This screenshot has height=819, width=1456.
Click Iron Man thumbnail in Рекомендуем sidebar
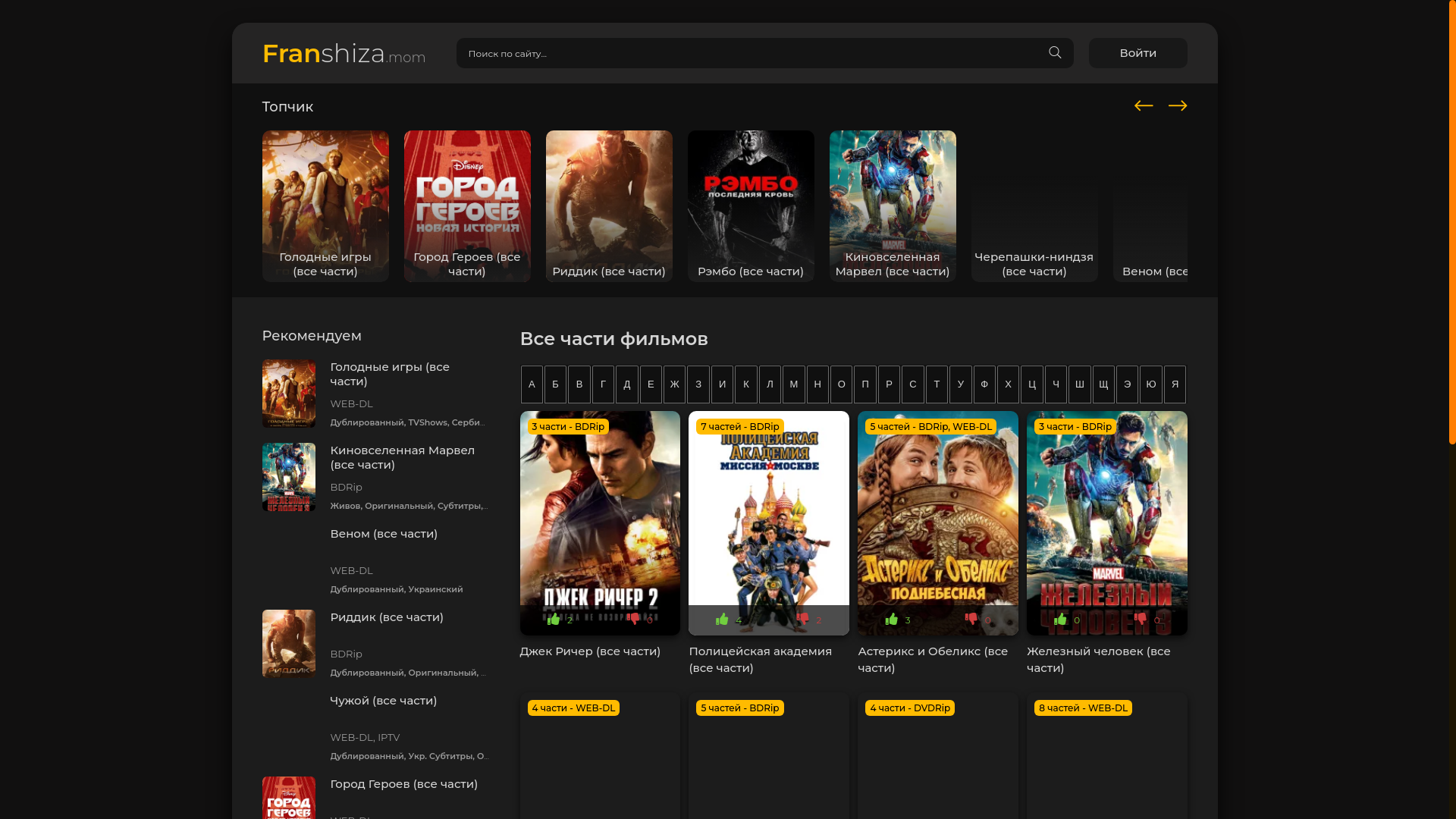289,477
